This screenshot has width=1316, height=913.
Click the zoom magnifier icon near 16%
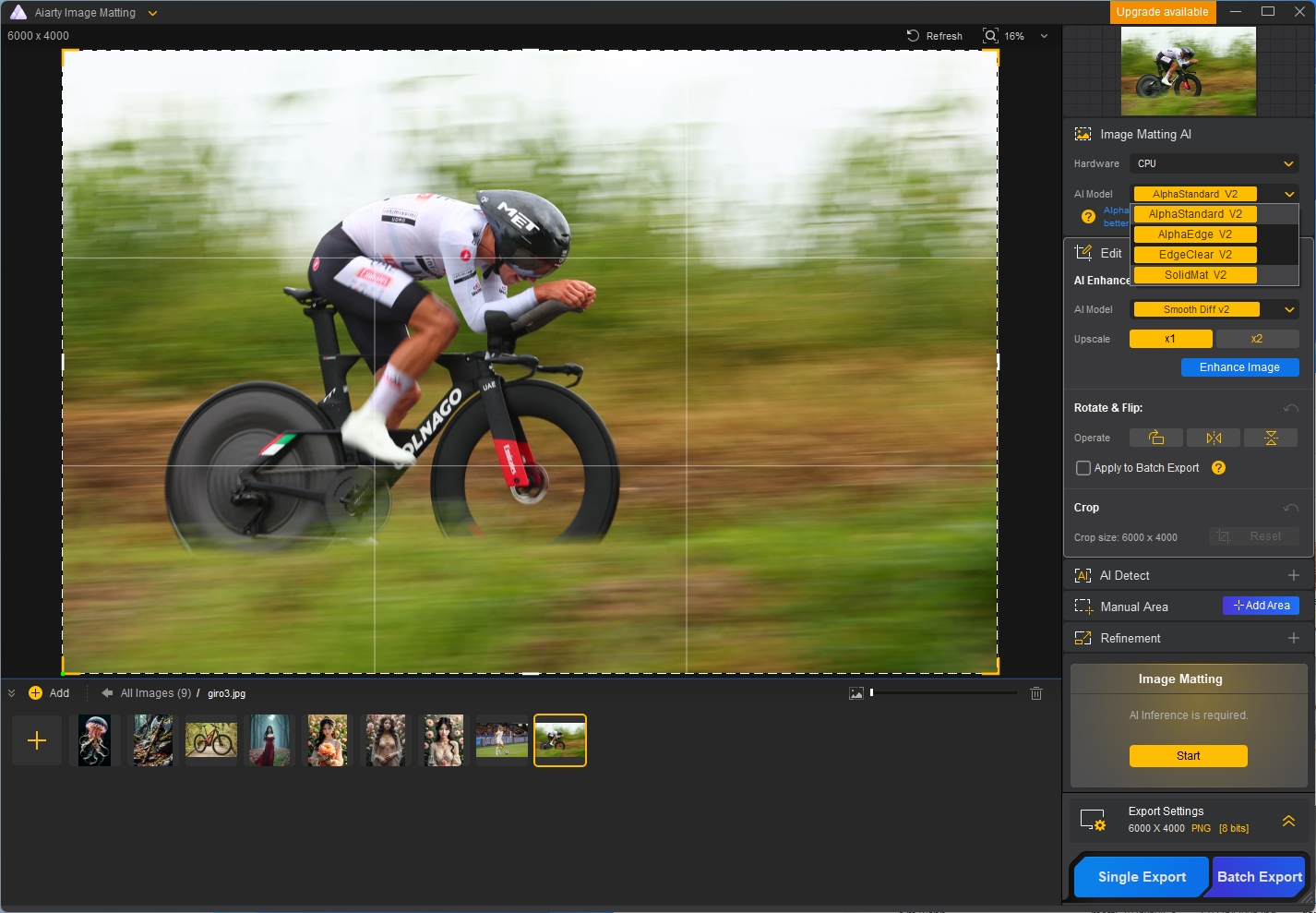tap(990, 36)
